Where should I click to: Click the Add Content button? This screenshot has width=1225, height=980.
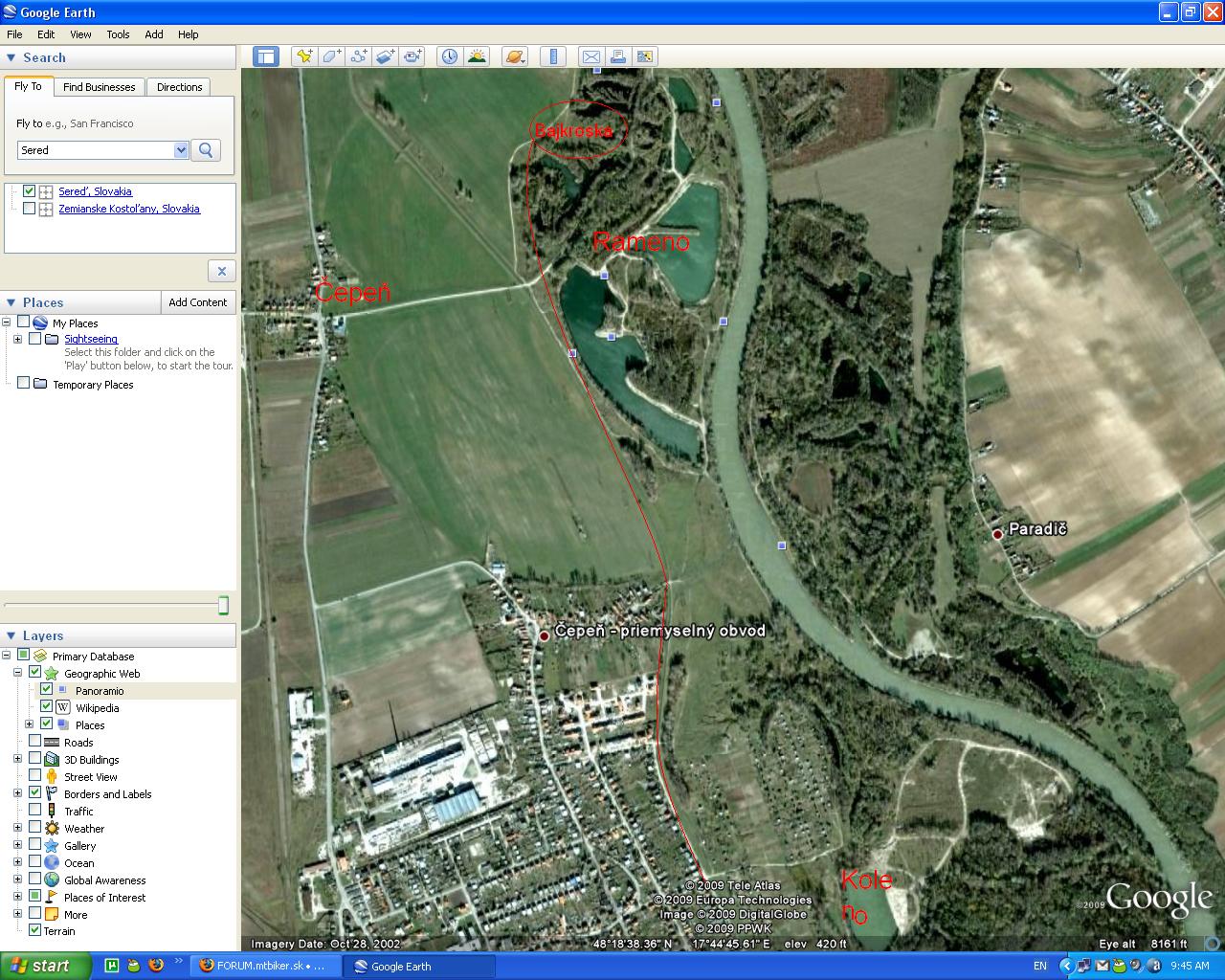(x=197, y=302)
